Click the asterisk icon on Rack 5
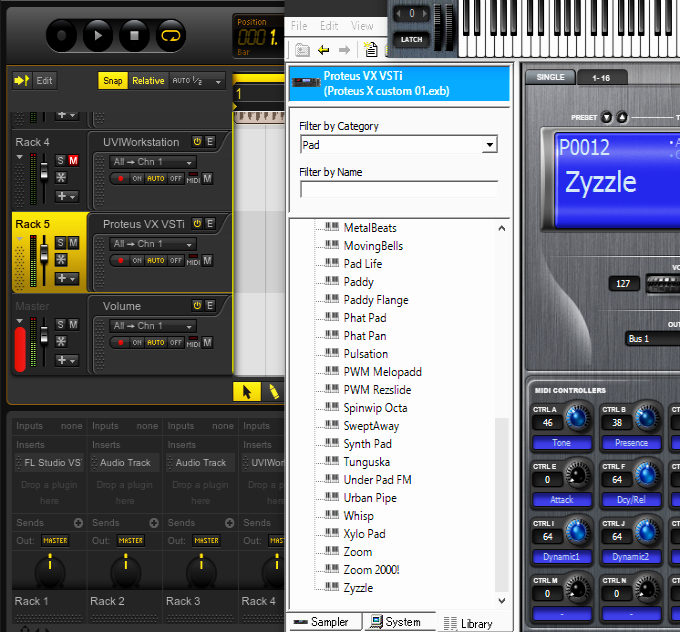 [61, 259]
